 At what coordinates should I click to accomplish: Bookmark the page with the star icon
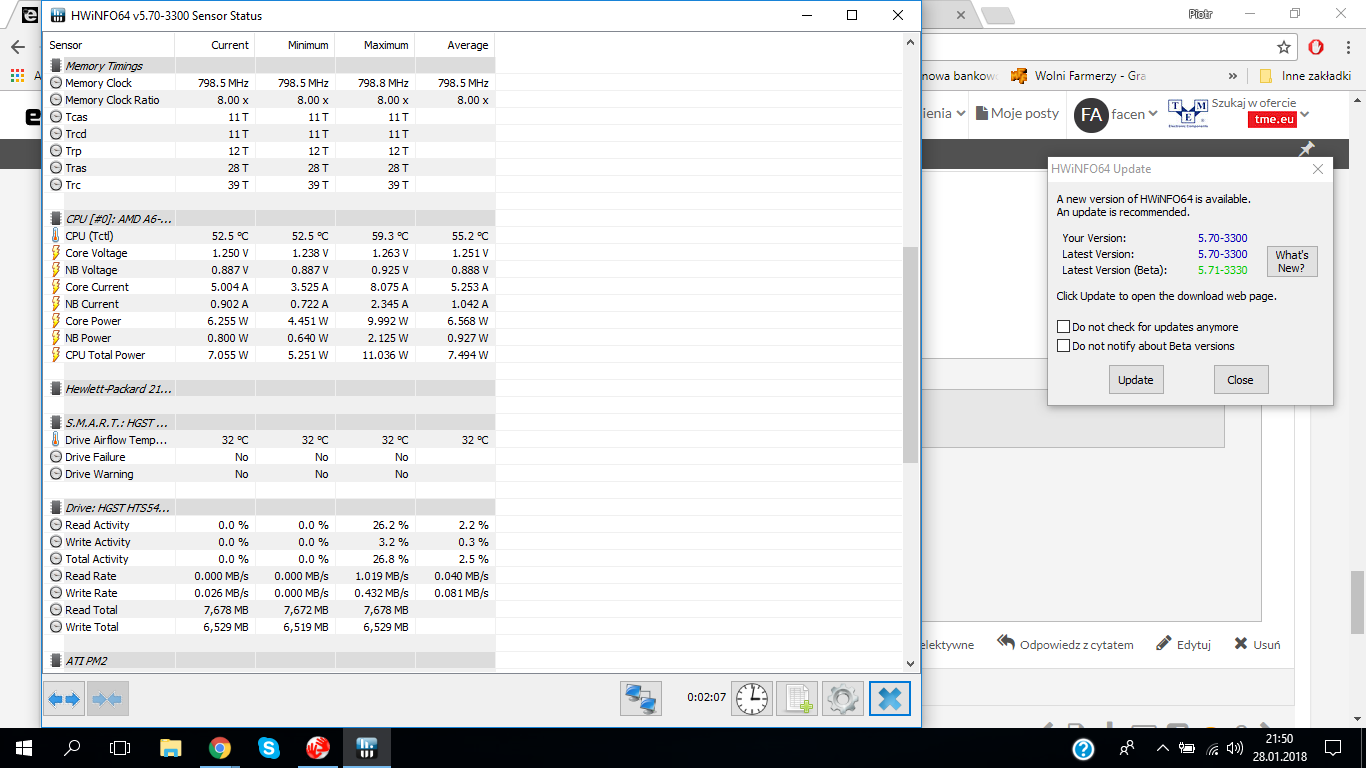[x=1284, y=47]
